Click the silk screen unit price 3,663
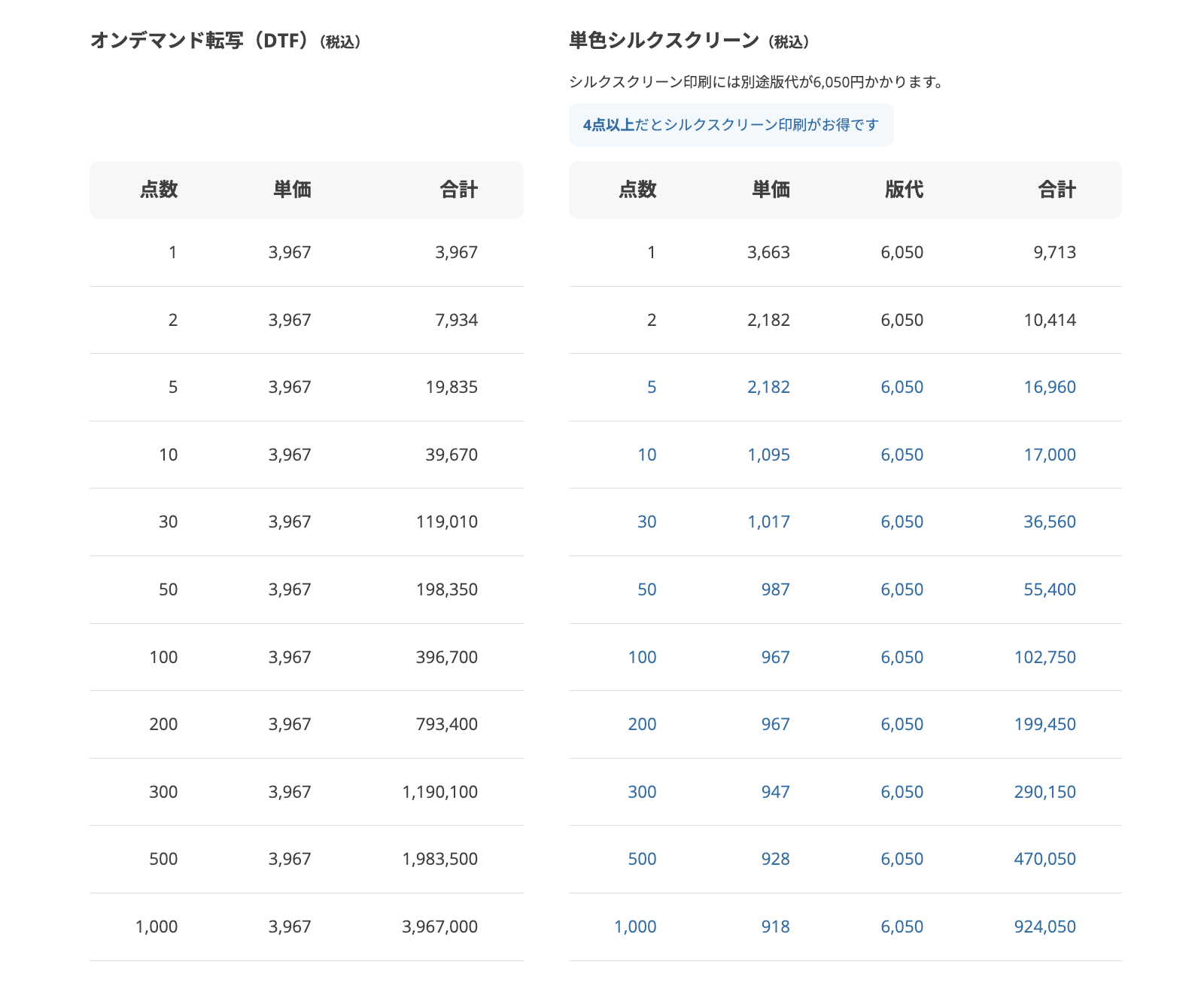The image size is (1204, 986). (768, 253)
